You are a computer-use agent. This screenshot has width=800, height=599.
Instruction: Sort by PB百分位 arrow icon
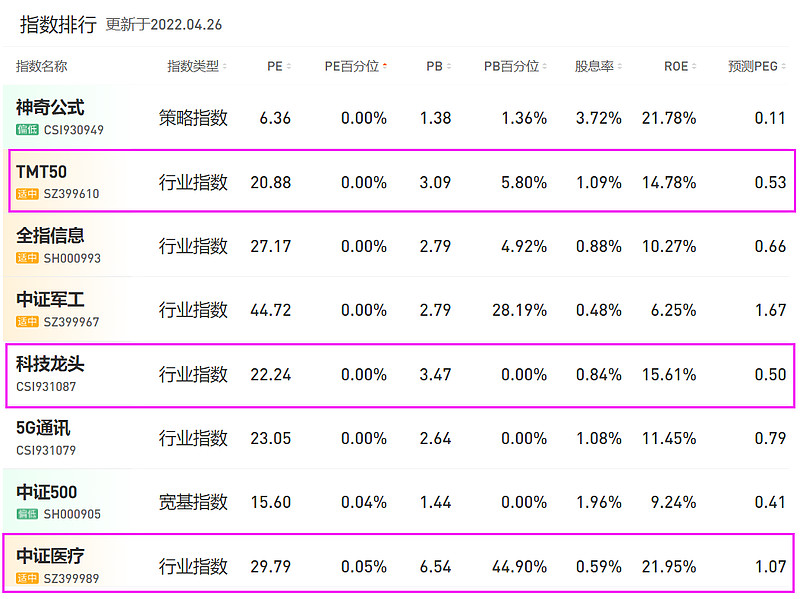544,66
